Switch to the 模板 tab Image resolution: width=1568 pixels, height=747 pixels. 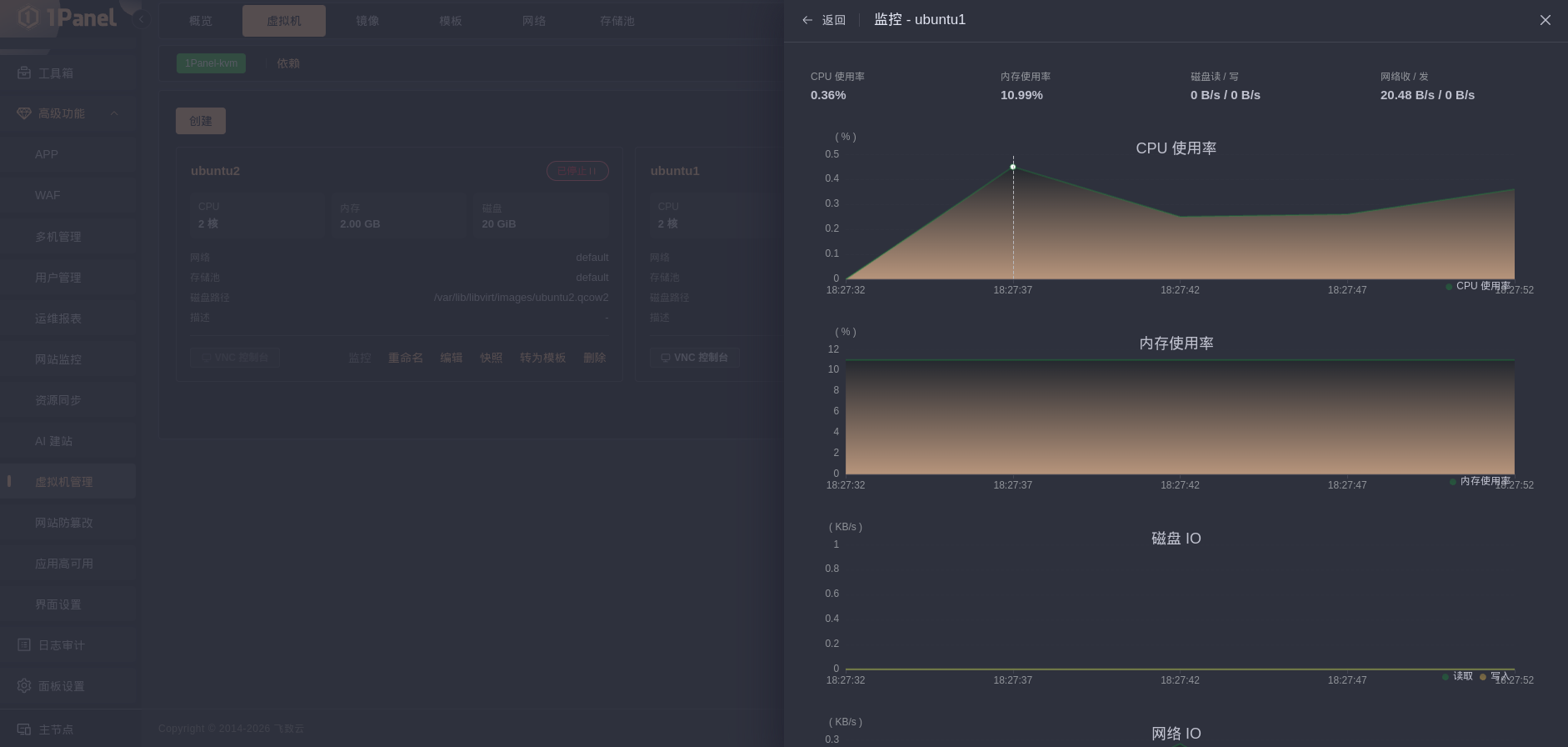point(451,21)
